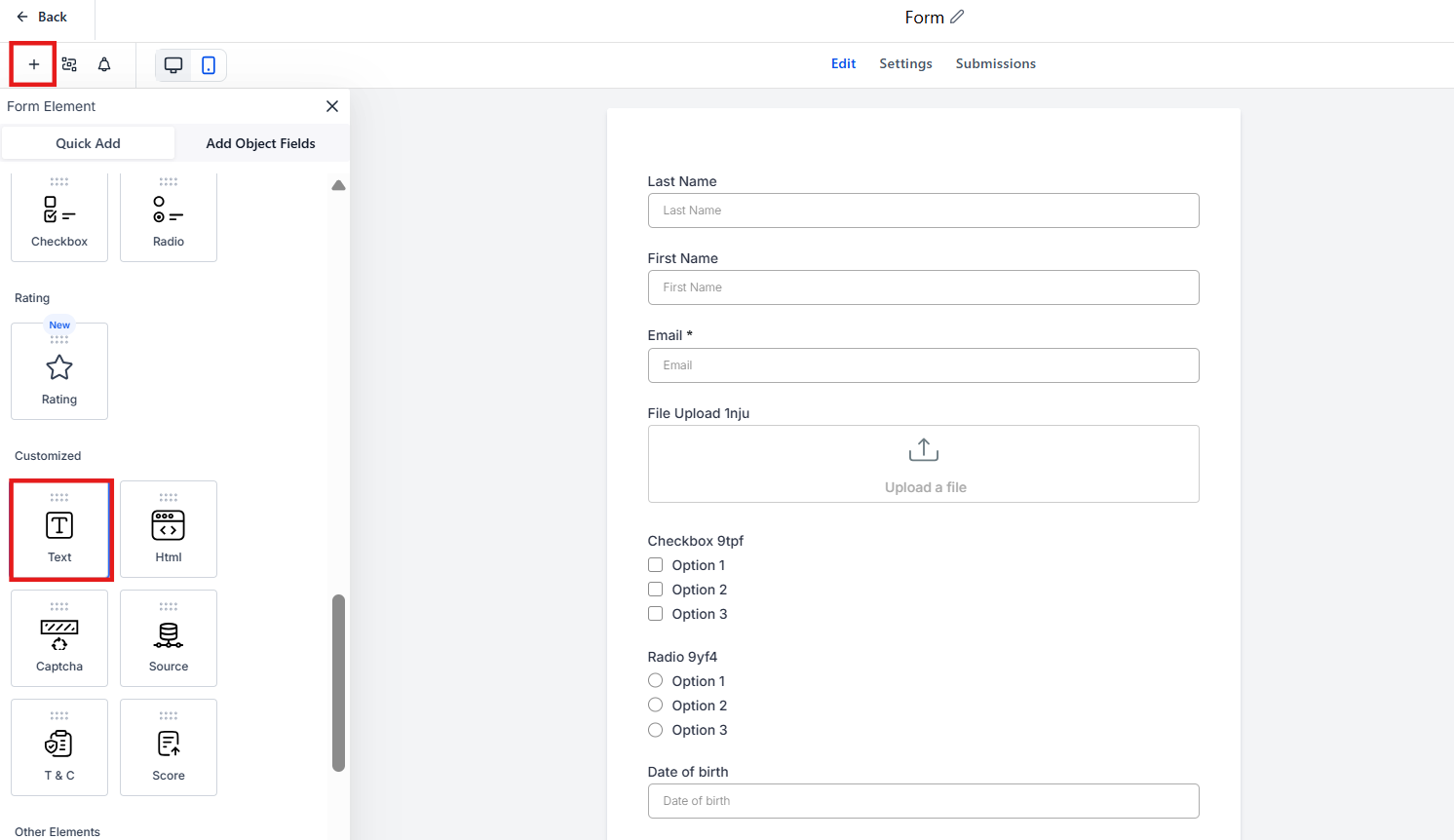Open the Add Object Fields tab
Image resolution: width=1454 pixels, height=840 pixels.
[260, 143]
